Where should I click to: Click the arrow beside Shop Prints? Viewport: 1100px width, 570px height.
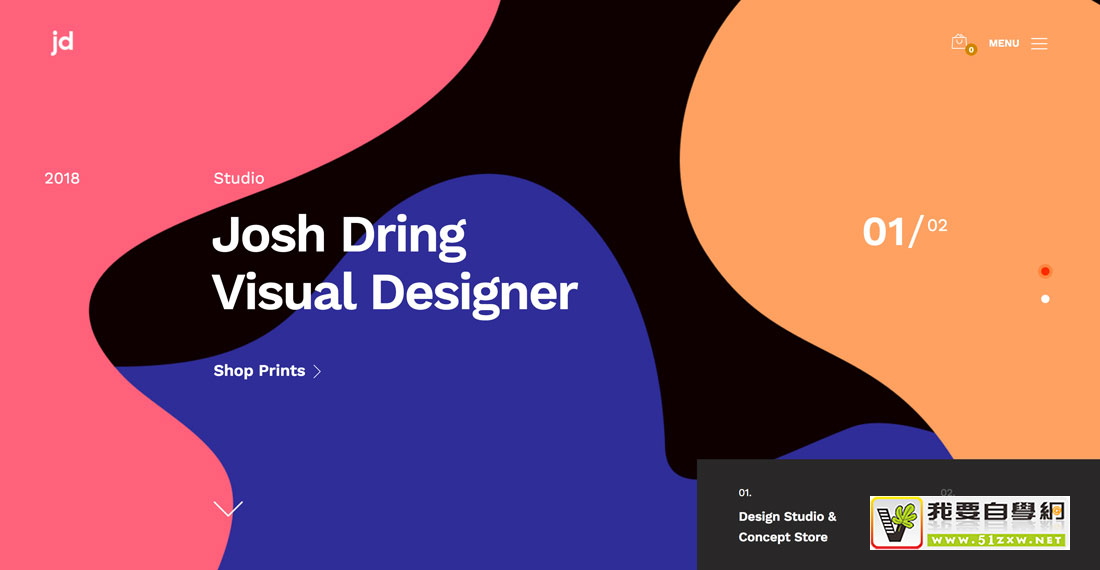(x=317, y=371)
